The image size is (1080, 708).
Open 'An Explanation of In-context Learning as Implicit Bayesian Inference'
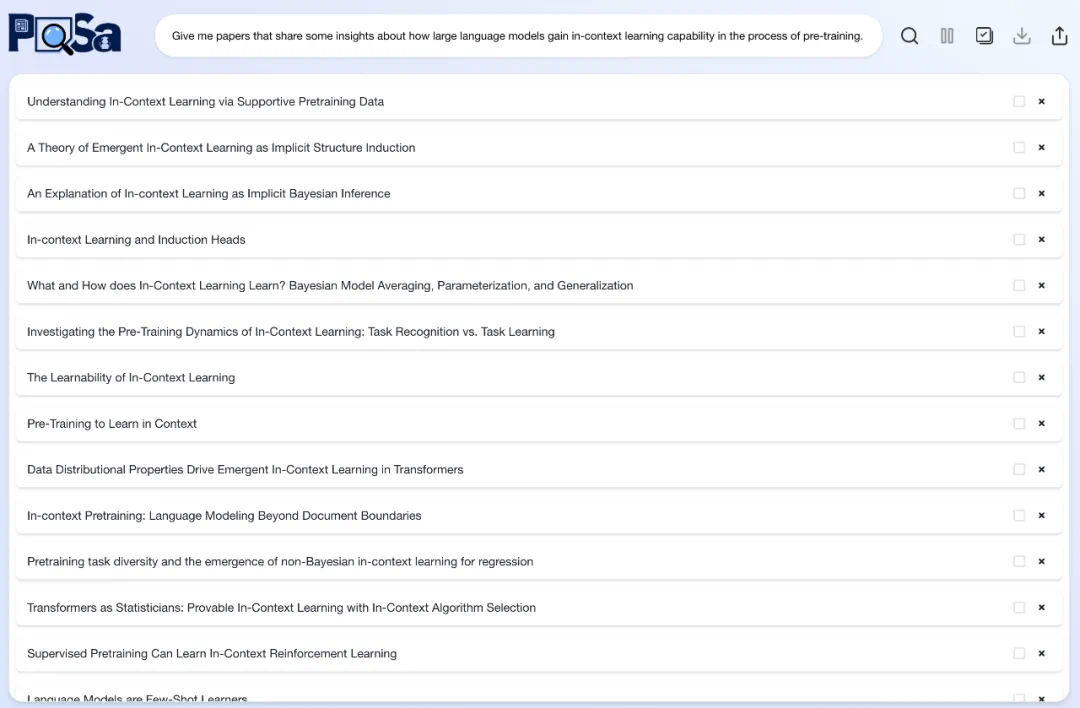tap(209, 194)
